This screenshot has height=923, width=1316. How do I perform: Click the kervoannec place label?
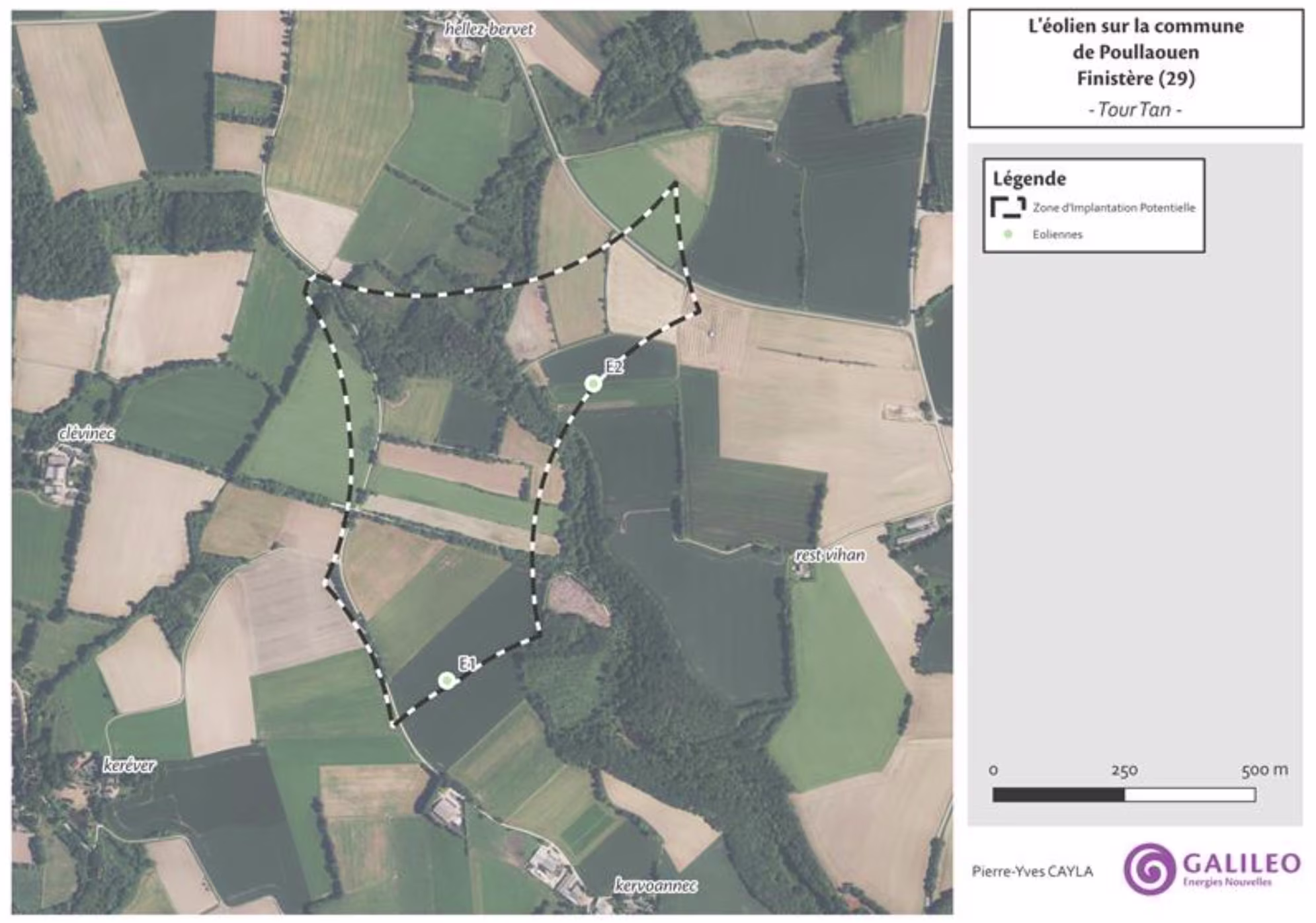coord(655,885)
